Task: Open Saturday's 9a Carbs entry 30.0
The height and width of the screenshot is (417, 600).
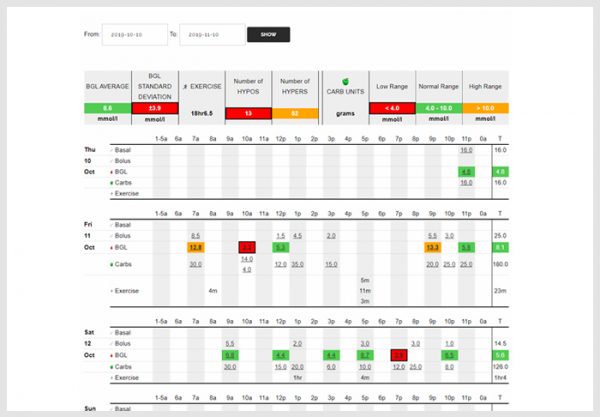Action: pos(230,367)
